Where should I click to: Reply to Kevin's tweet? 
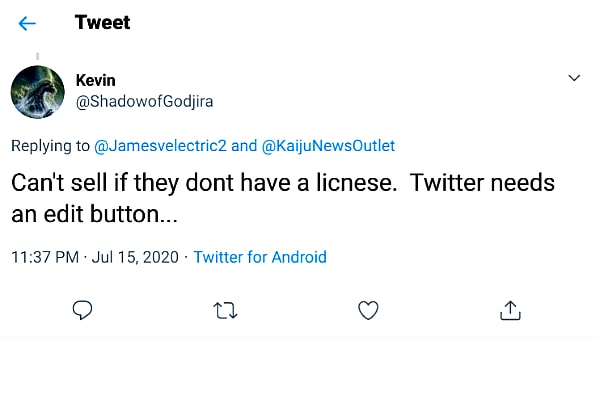coord(83,311)
